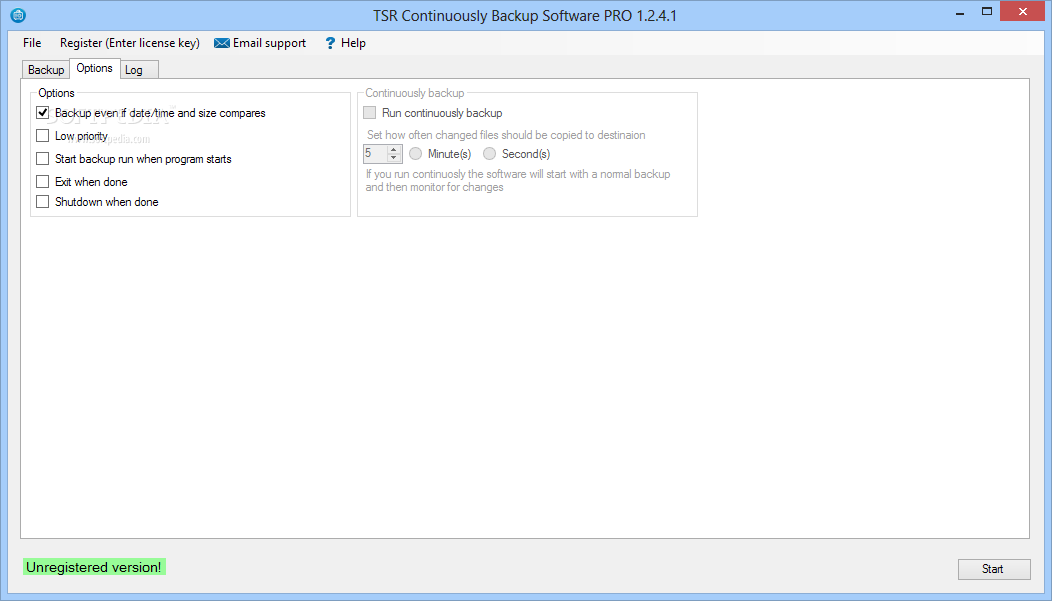1052x601 pixels.
Task: Check the Shutdown when done option
Action: pos(42,202)
